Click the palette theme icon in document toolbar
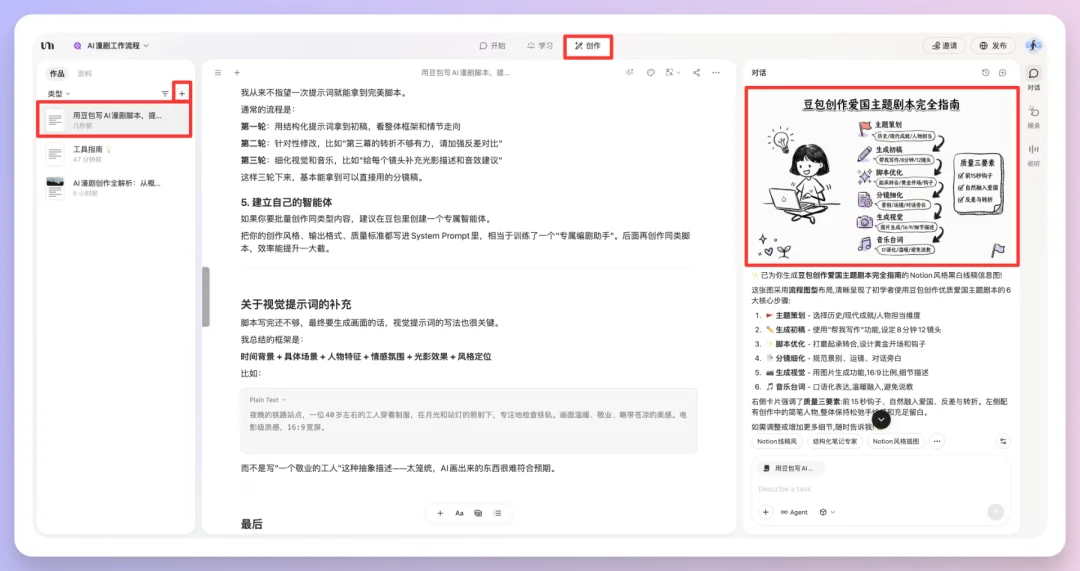Viewport: 1080px width, 571px height. 650,72
